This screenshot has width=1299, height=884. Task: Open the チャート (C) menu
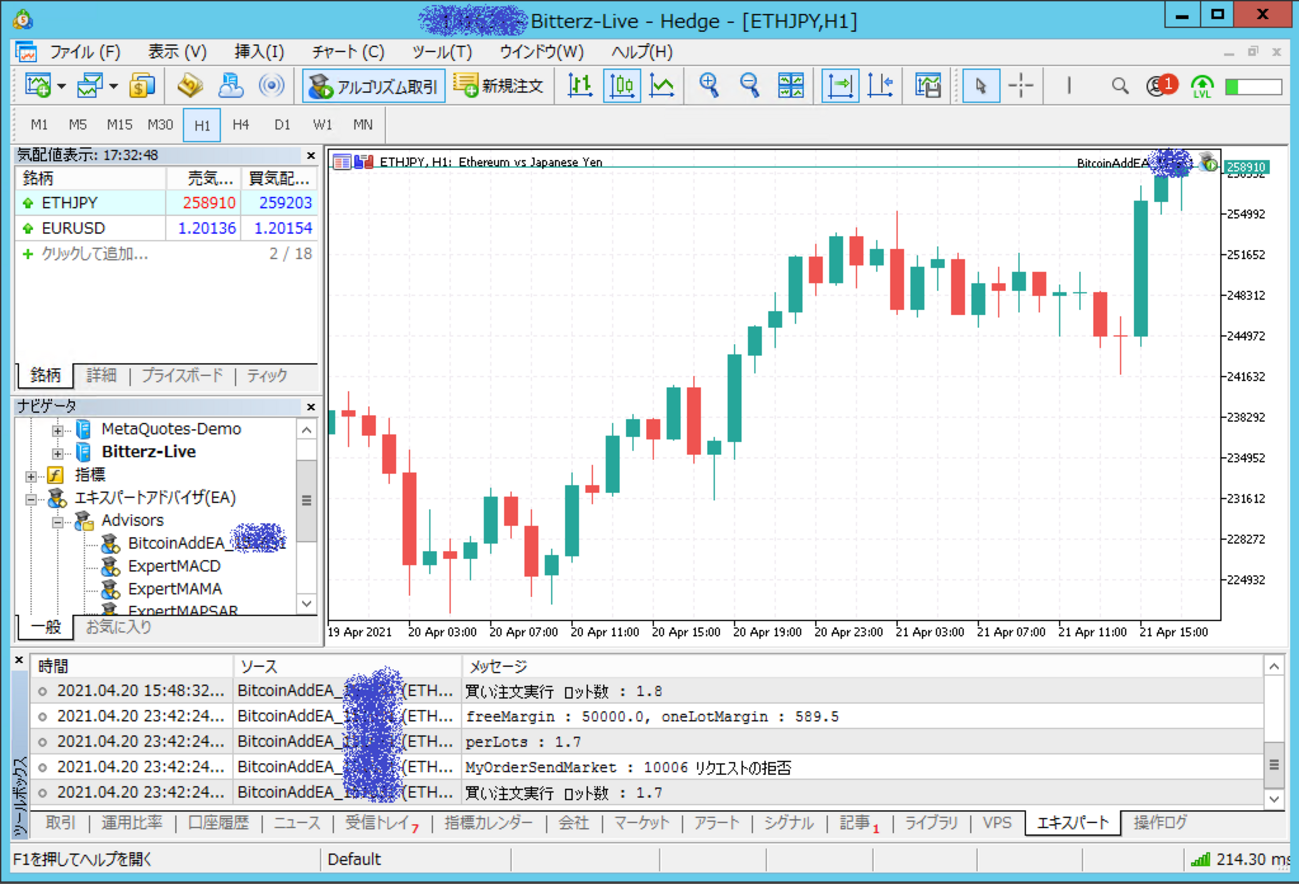pos(347,52)
